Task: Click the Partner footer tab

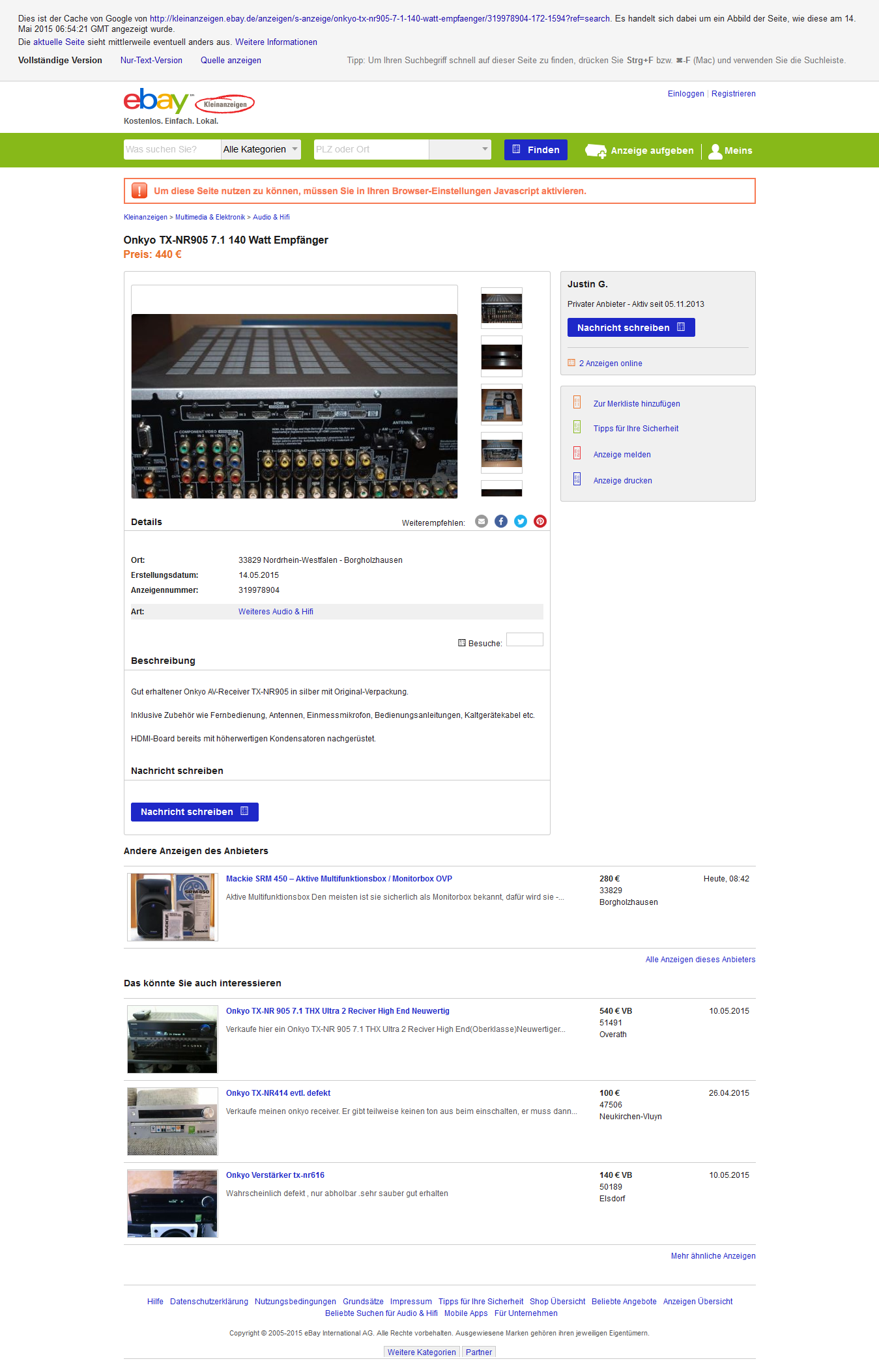Action: [x=479, y=1352]
